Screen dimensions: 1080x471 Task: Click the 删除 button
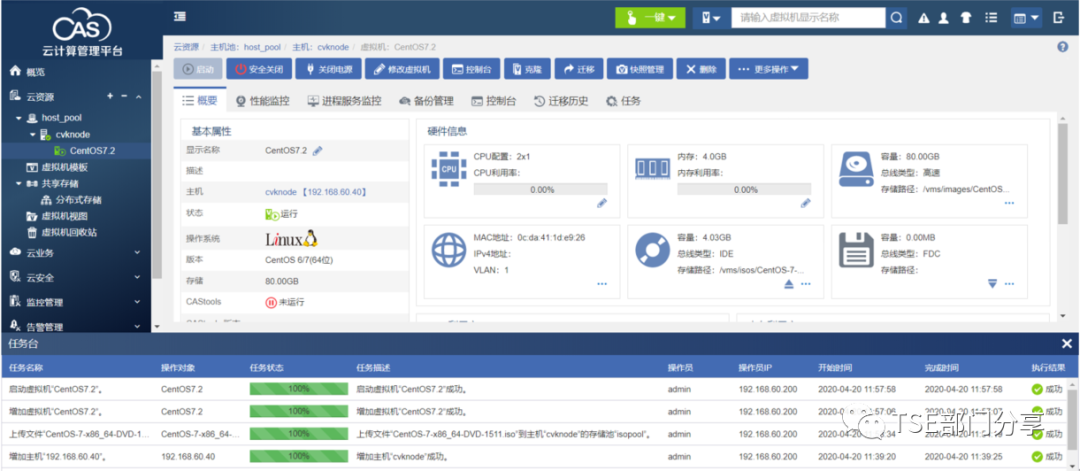pos(700,69)
